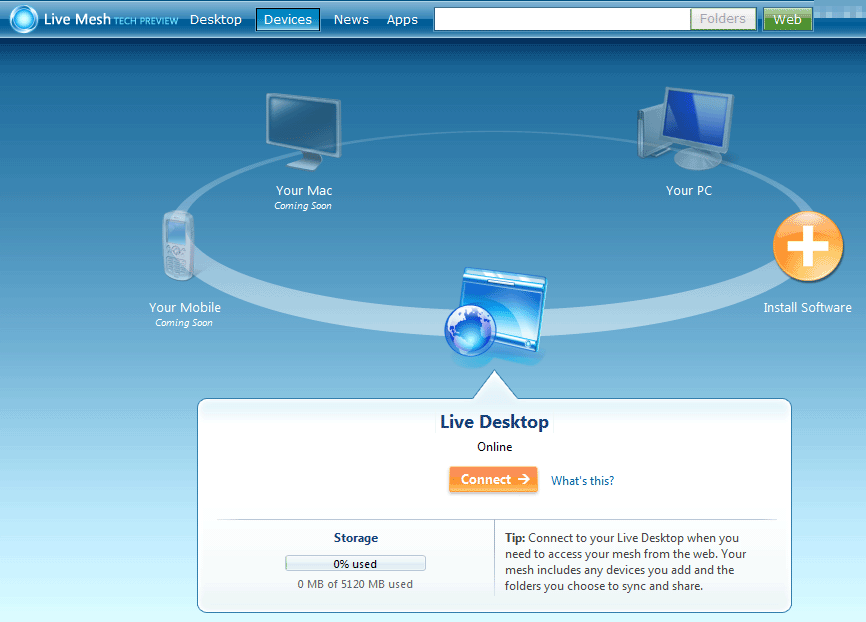Click Coming Soon under Your Mobile
This screenshot has width=866, height=622.
pyautogui.click(x=183, y=323)
